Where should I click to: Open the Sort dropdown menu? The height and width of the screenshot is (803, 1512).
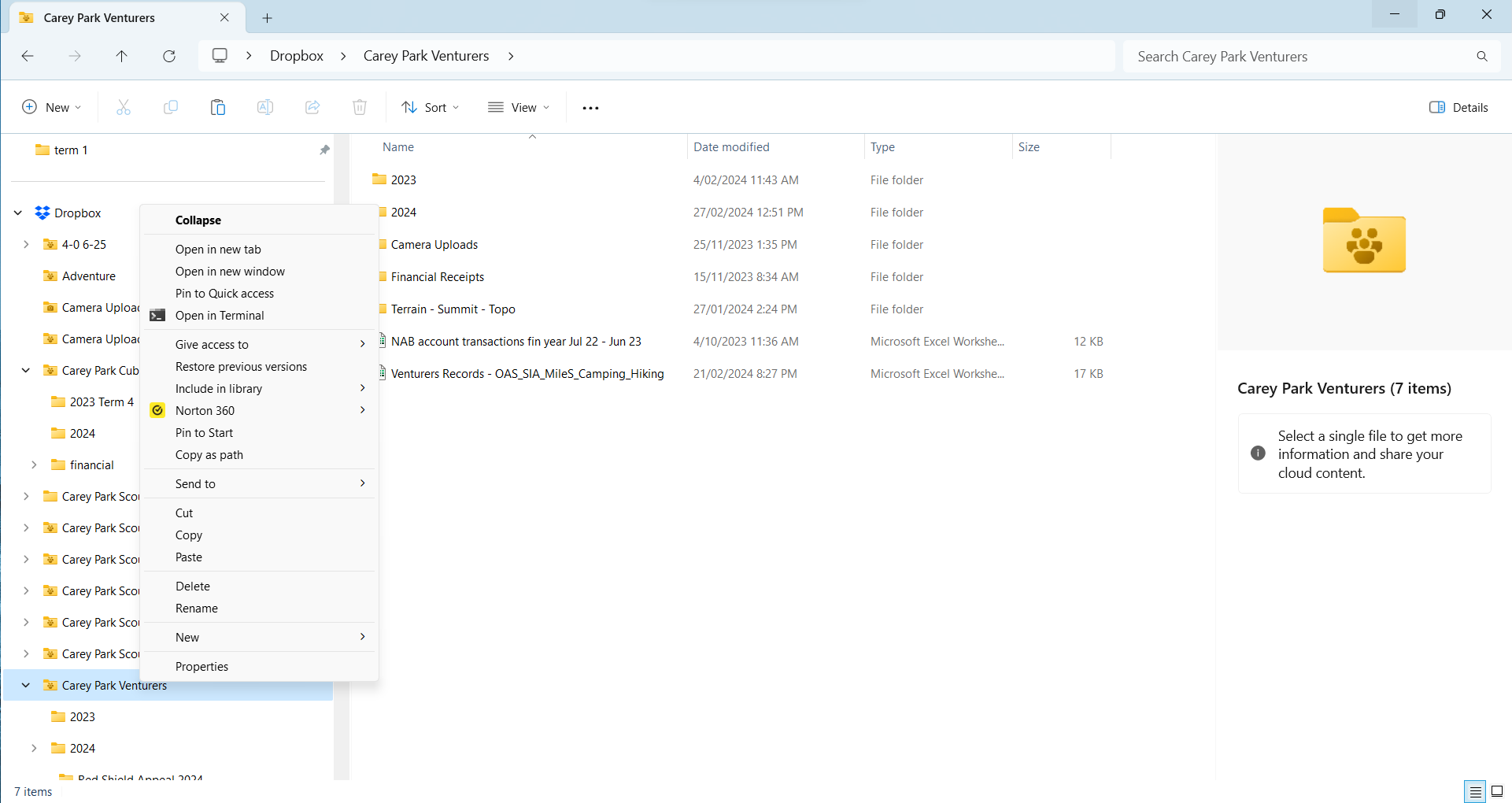(431, 107)
